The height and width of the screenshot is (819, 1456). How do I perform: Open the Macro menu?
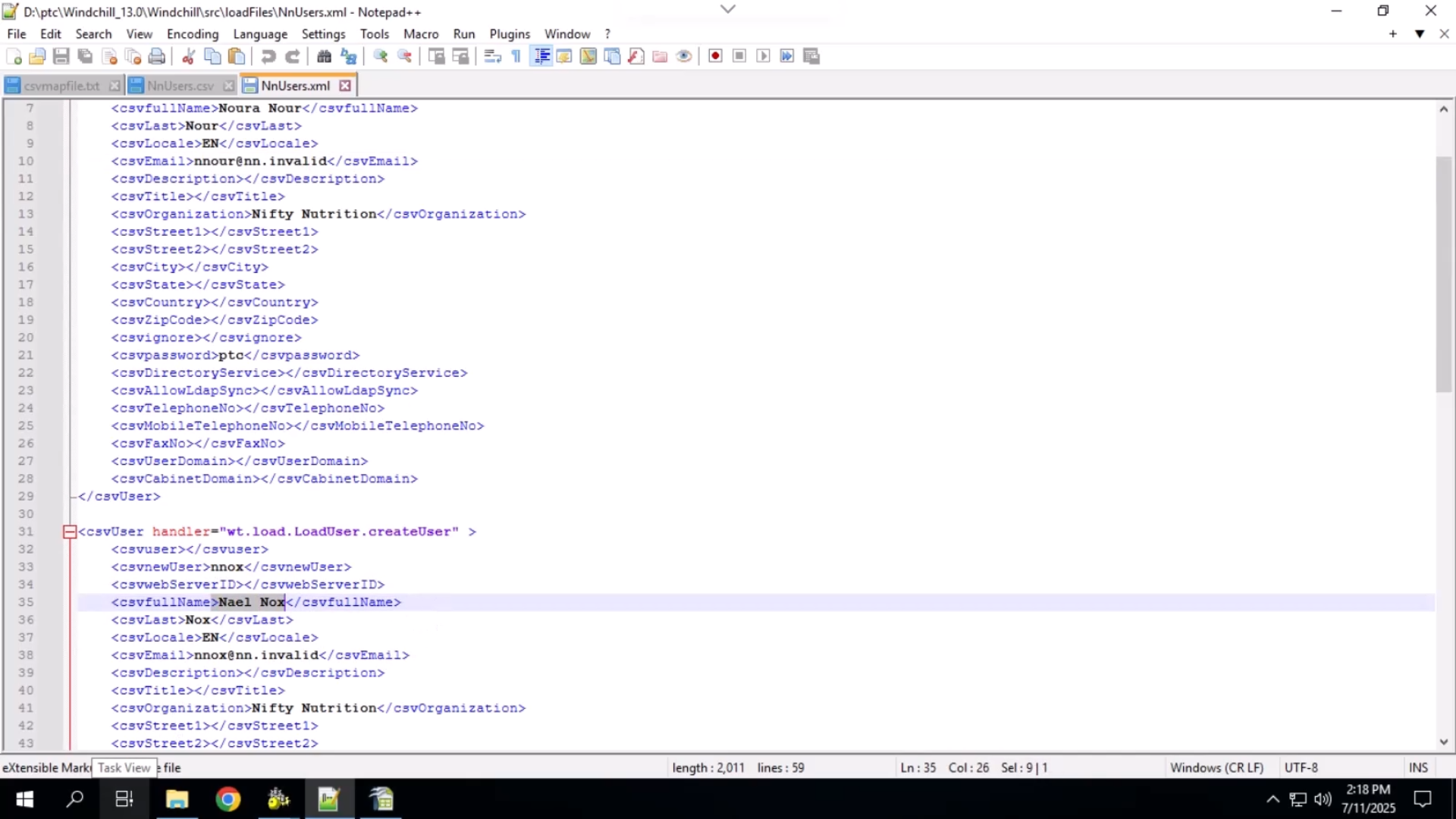point(421,34)
